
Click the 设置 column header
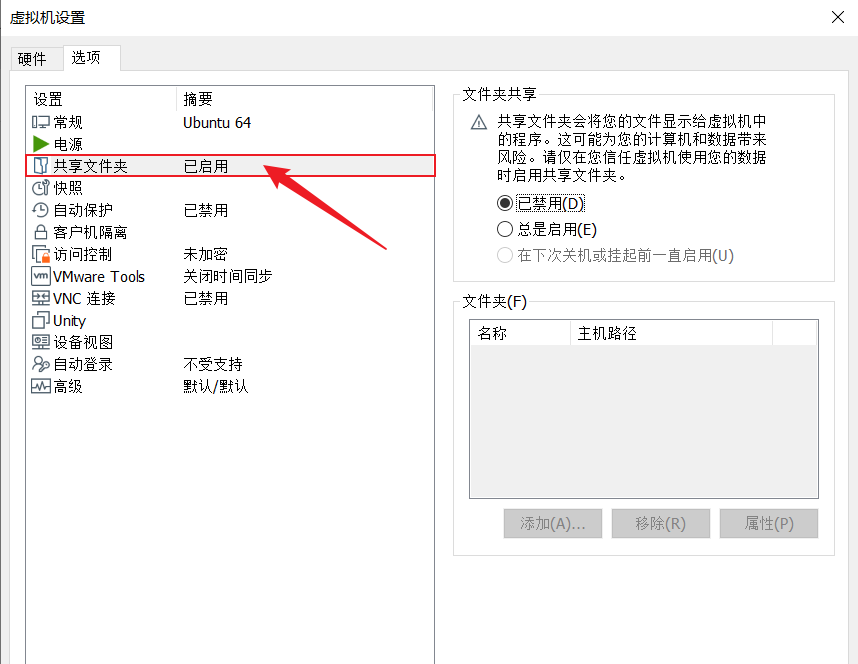point(102,99)
